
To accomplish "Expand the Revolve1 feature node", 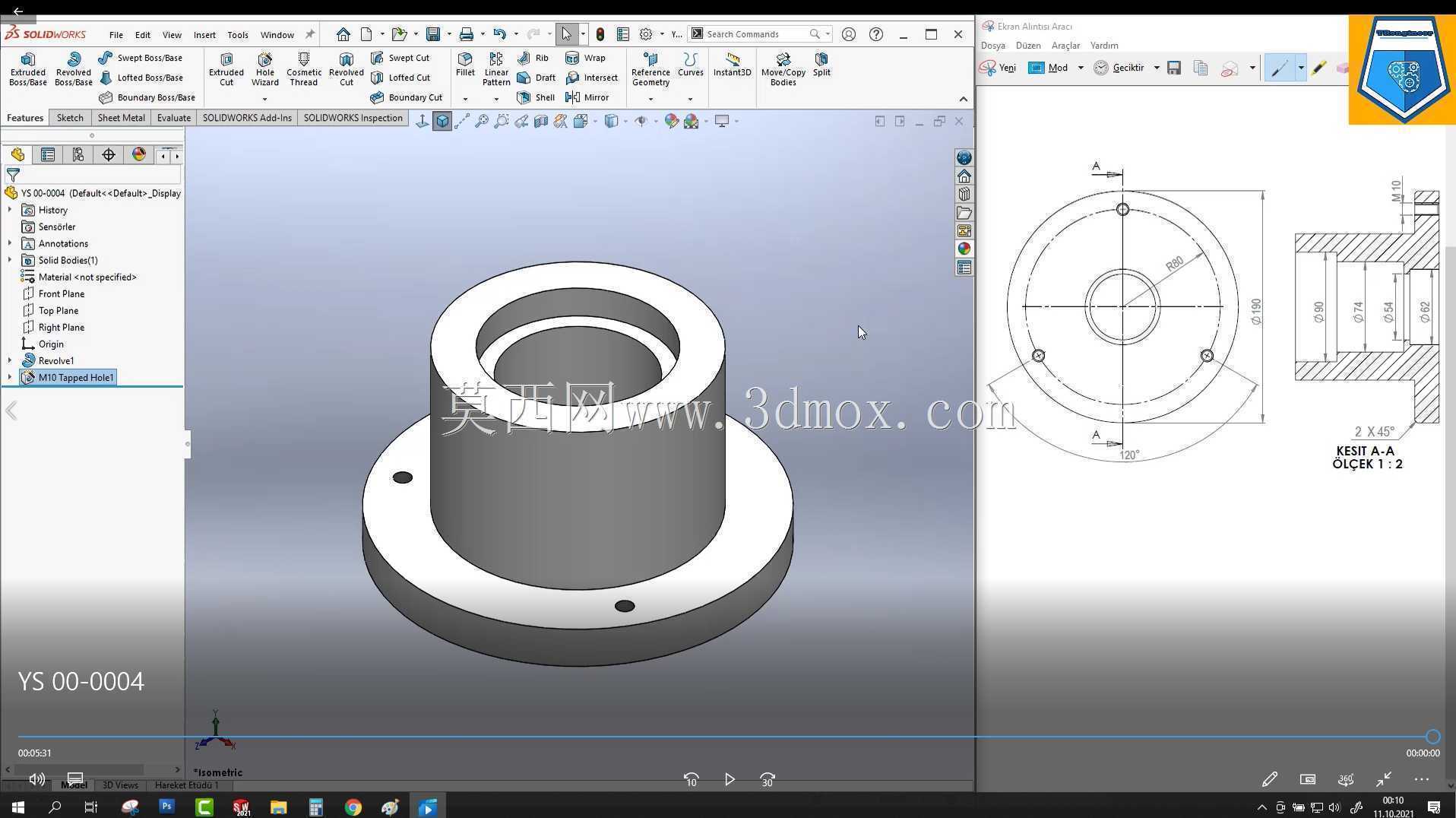I will click(10, 360).
